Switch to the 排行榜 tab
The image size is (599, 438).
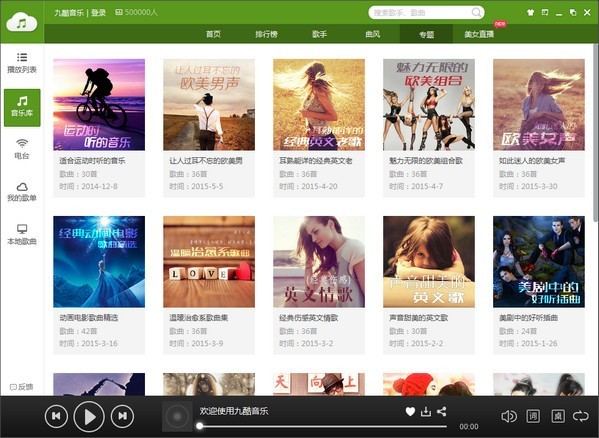point(266,34)
